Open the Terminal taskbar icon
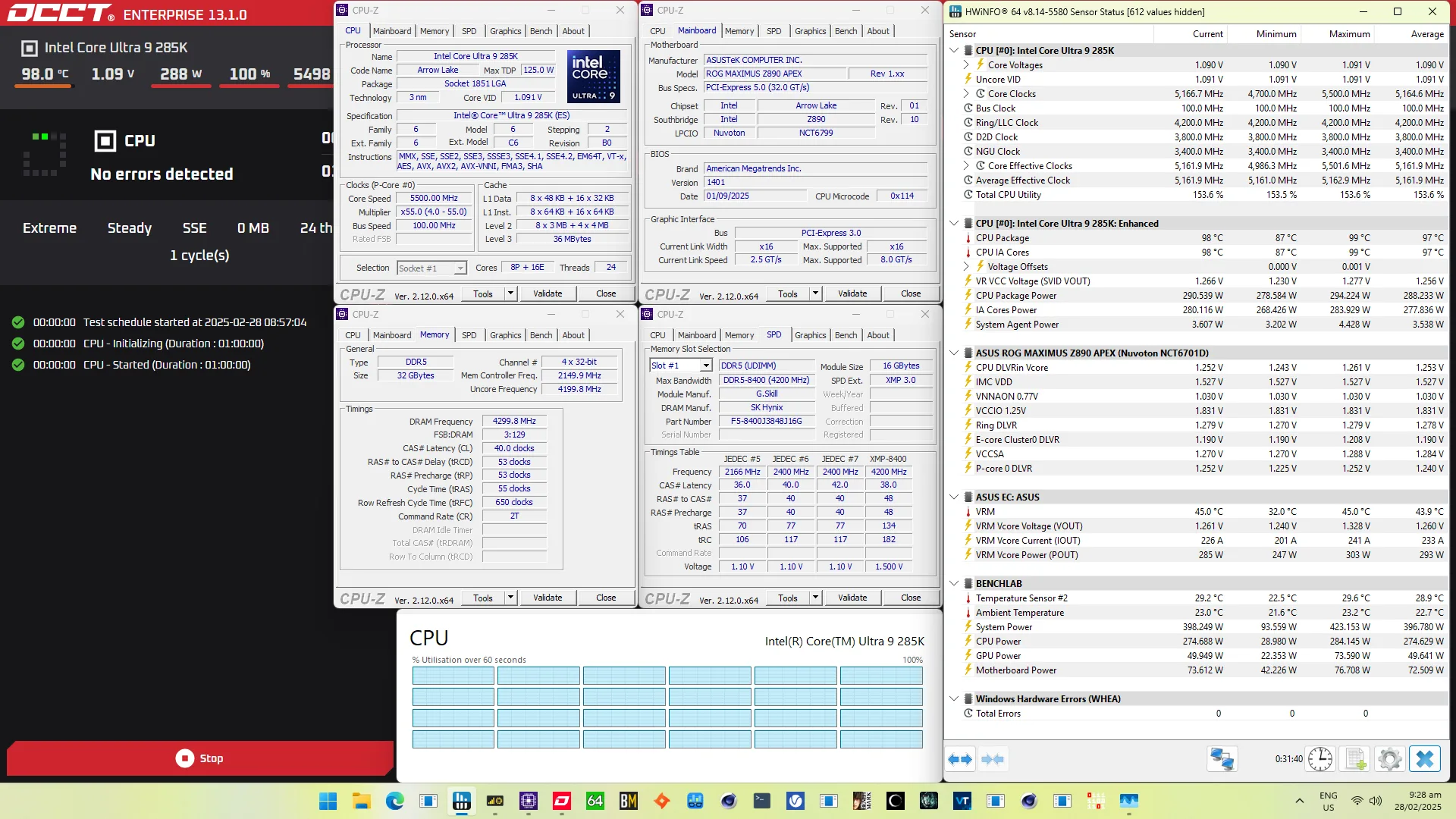The width and height of the screenshot is (1456, 819). (x=762, y=801)
